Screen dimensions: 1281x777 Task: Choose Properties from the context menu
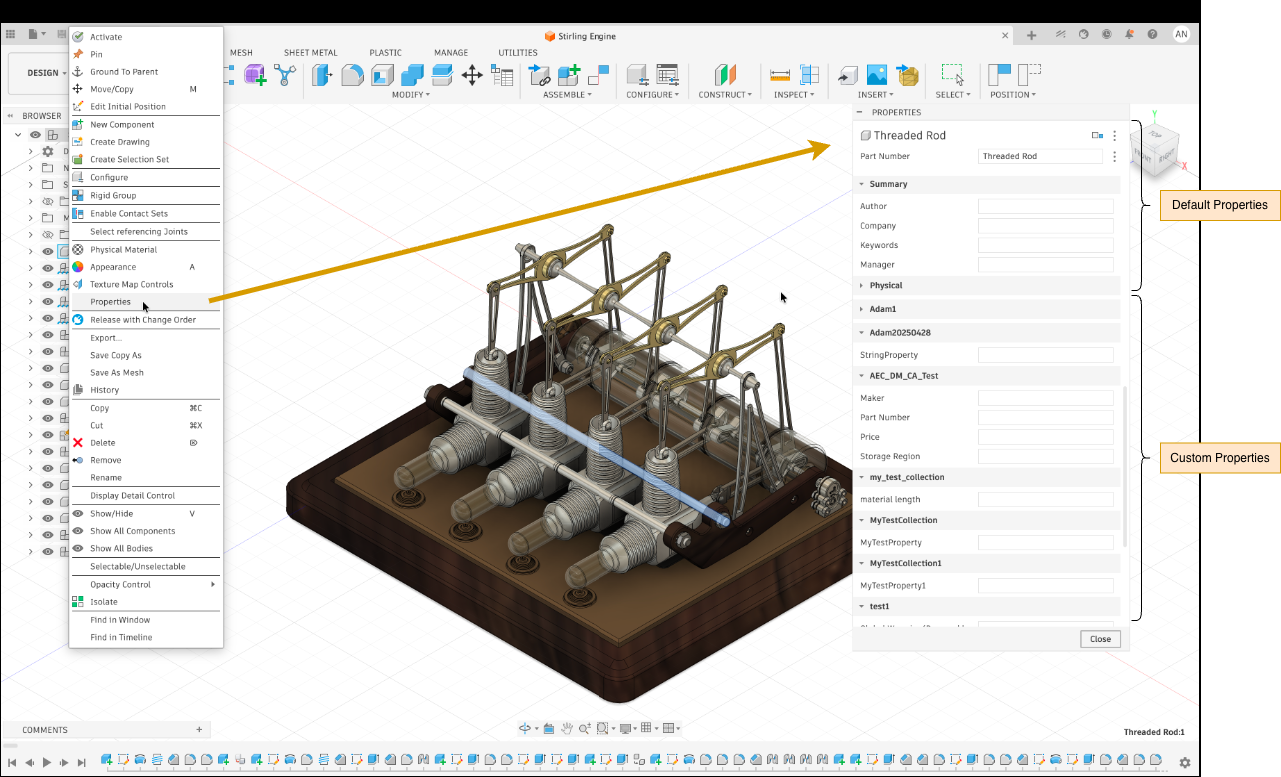[110, 301]
